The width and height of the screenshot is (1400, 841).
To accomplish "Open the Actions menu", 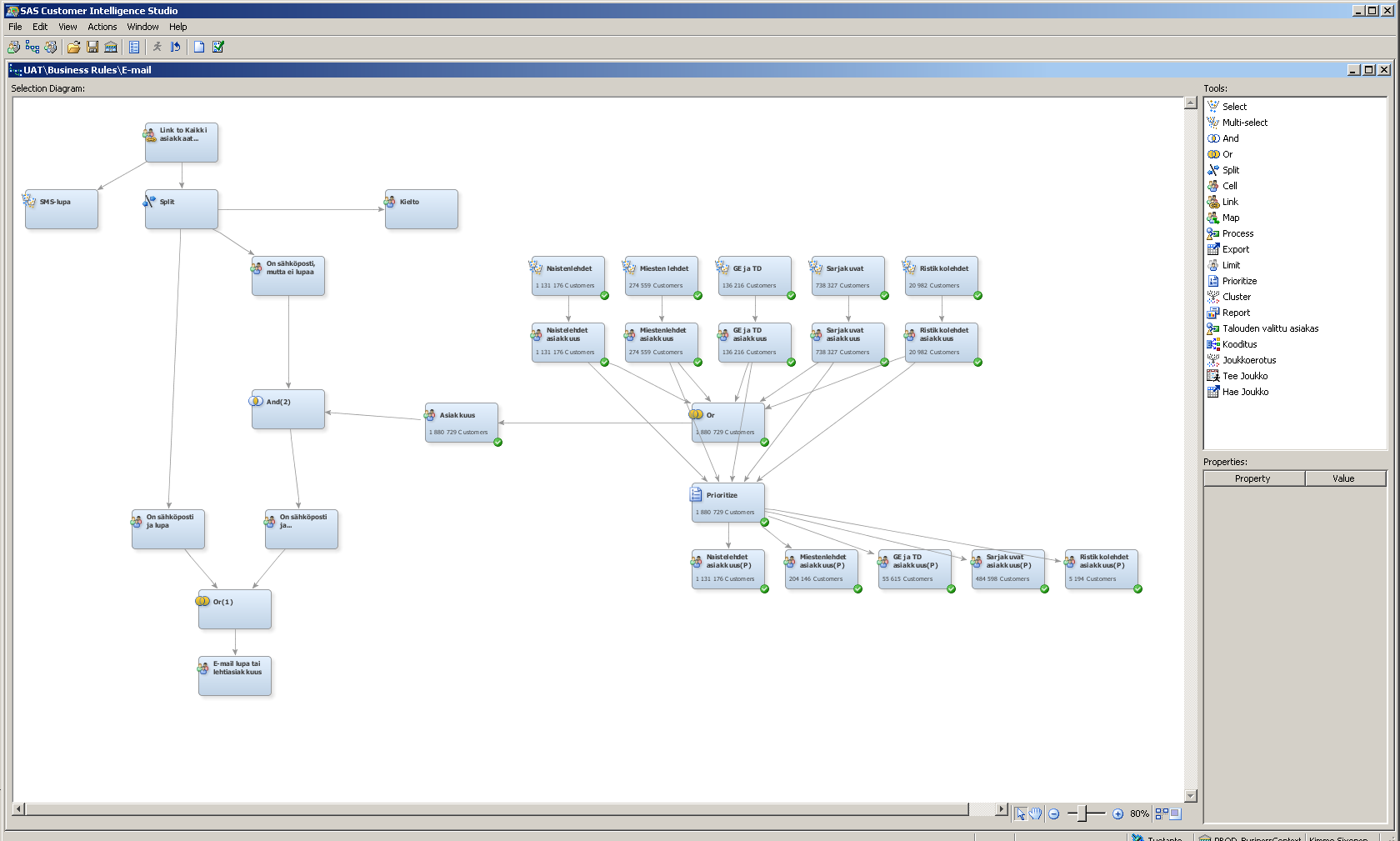I will coord(102,27).
